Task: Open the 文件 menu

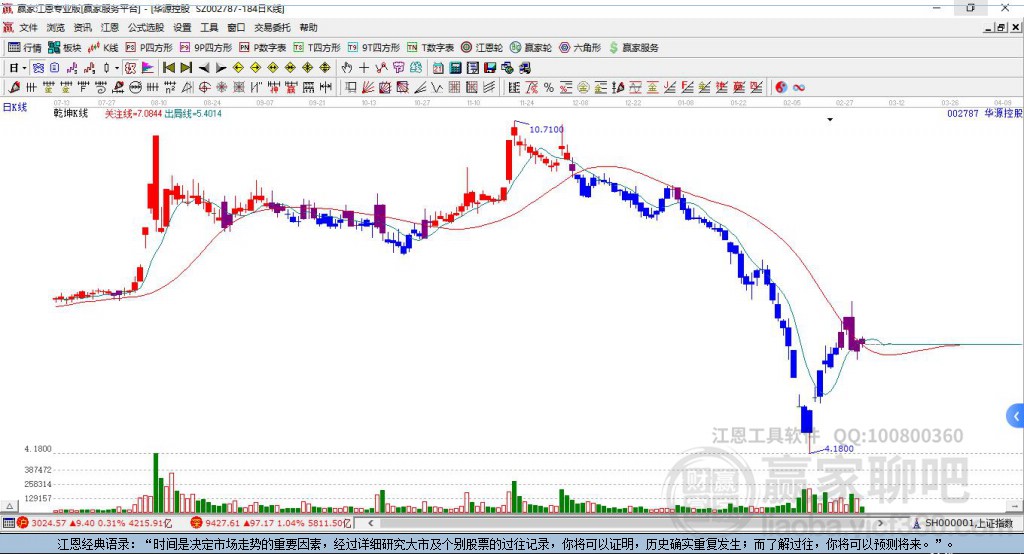Action: click(28, 27)
